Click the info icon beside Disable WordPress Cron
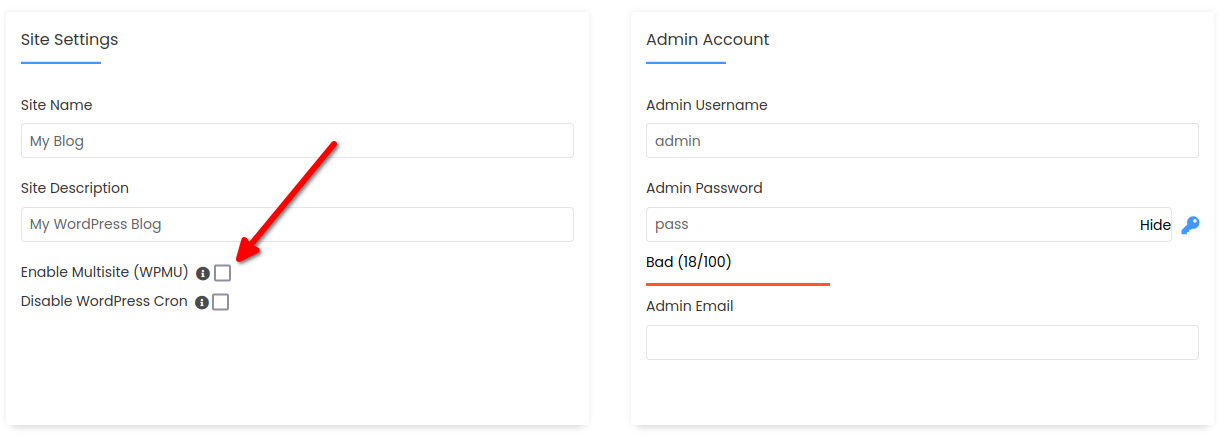The image size is (1226, 438). coord(202,302)
